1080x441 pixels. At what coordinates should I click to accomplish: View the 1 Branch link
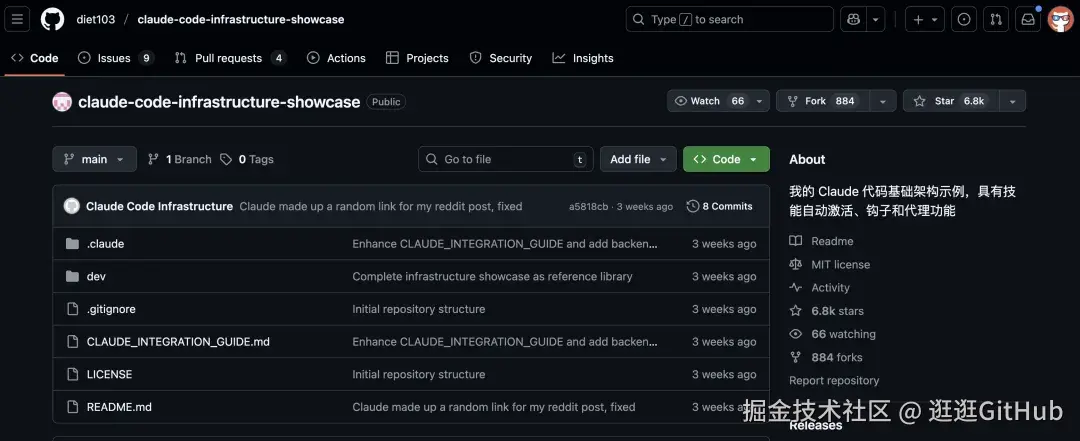click(x=180, y=159)
